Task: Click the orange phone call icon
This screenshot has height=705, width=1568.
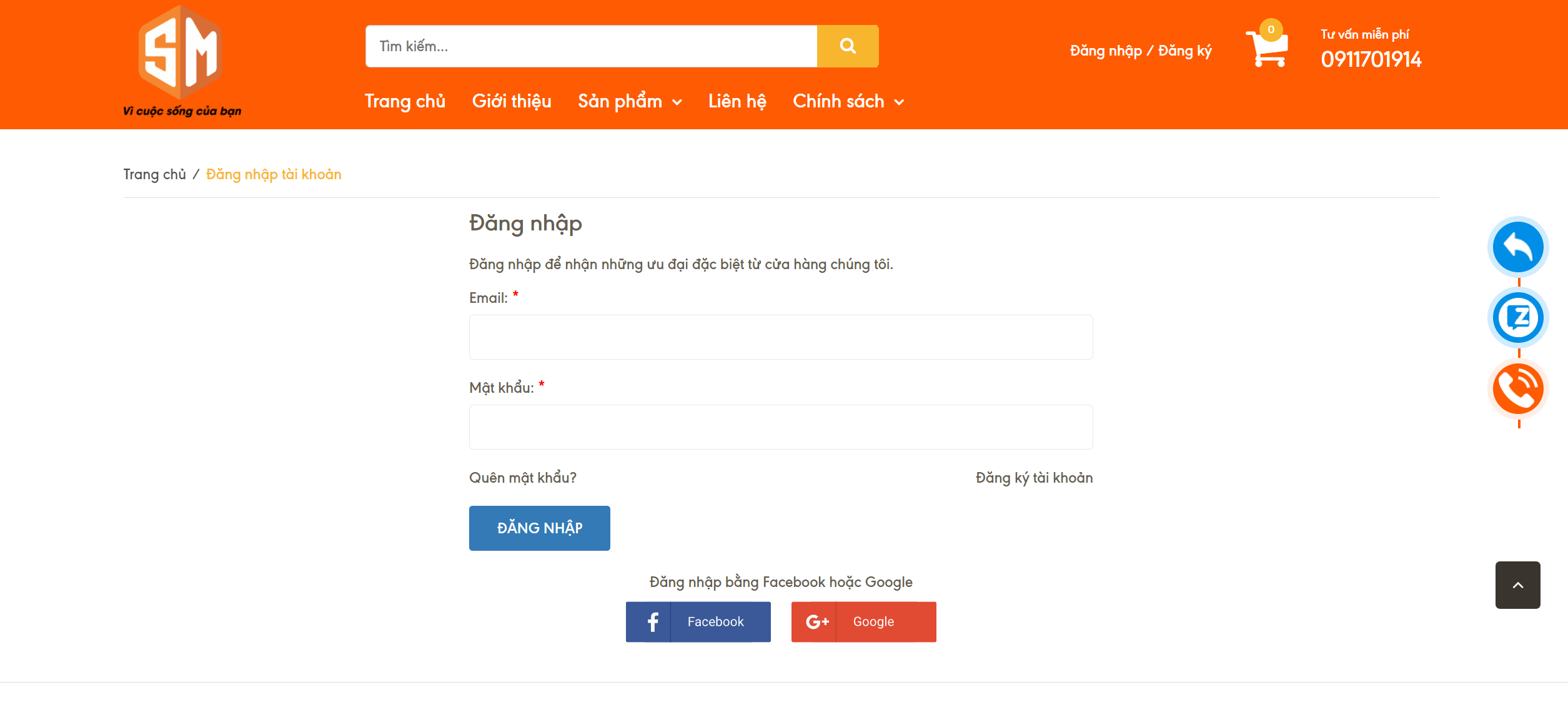Action: point(1518,389)
